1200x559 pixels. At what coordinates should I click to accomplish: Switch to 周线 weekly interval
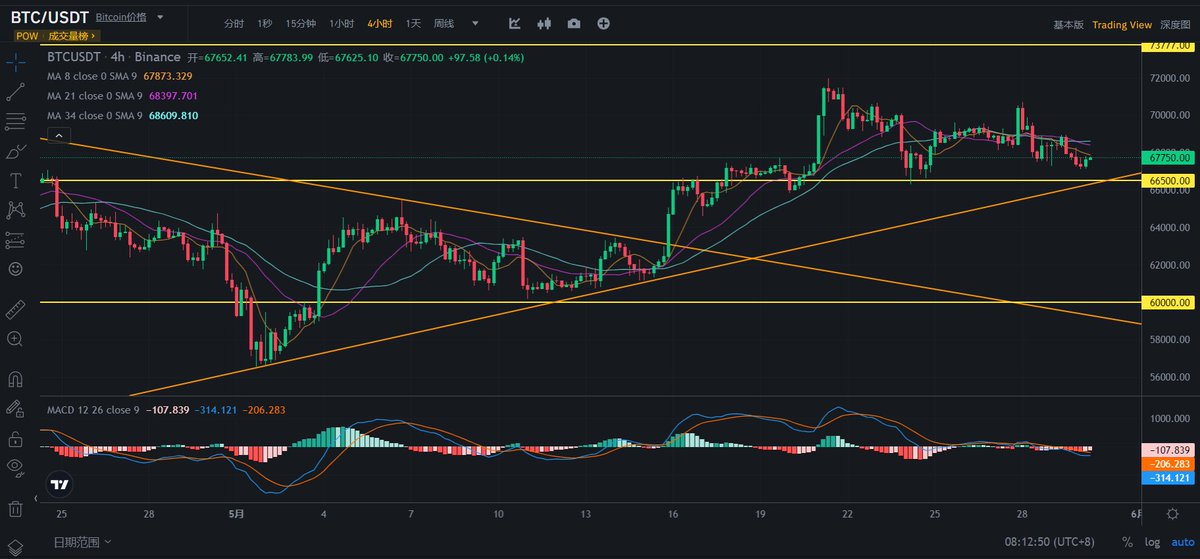[443, 23]
